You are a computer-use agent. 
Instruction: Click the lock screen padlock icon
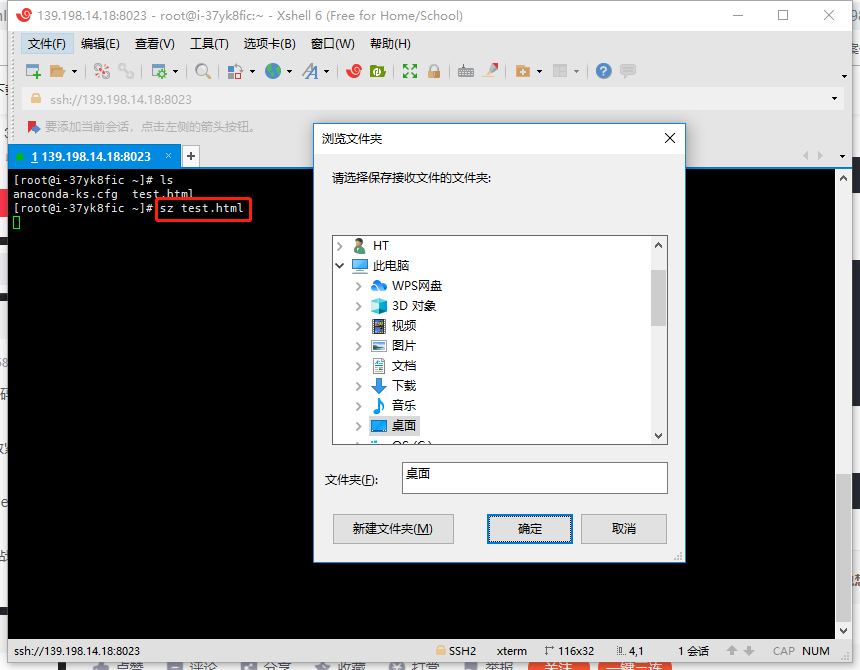[434, 71]
